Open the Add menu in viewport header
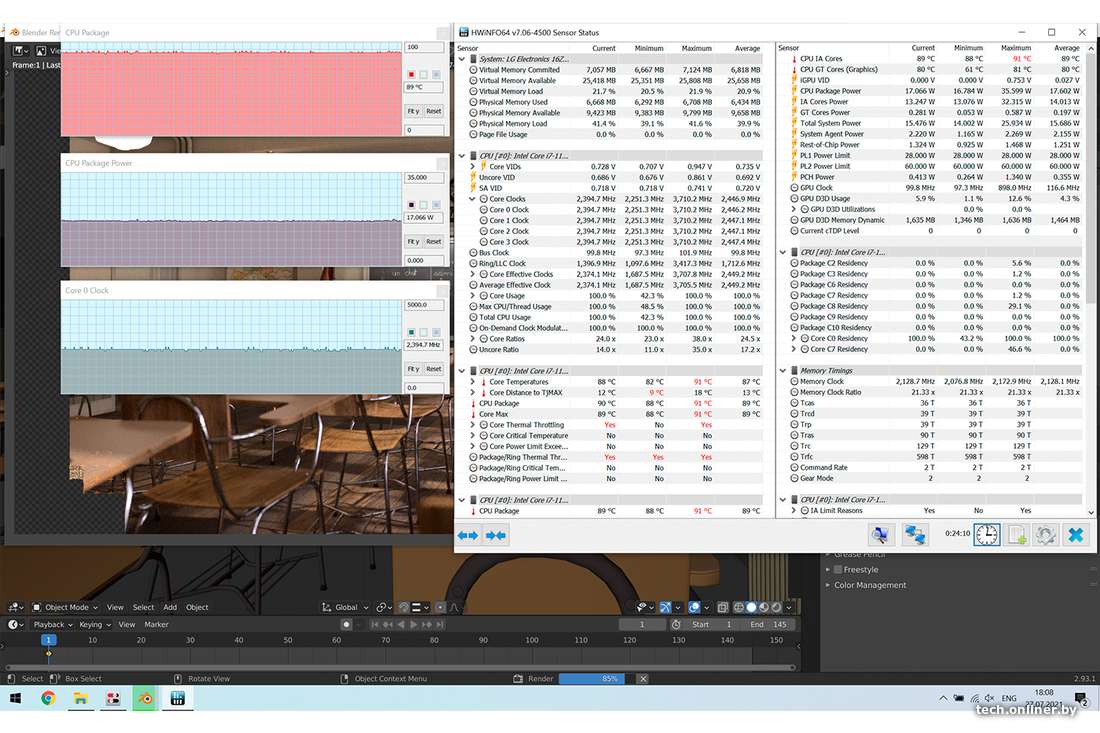This screenshot has height=733, width=1100. (170, 607)
